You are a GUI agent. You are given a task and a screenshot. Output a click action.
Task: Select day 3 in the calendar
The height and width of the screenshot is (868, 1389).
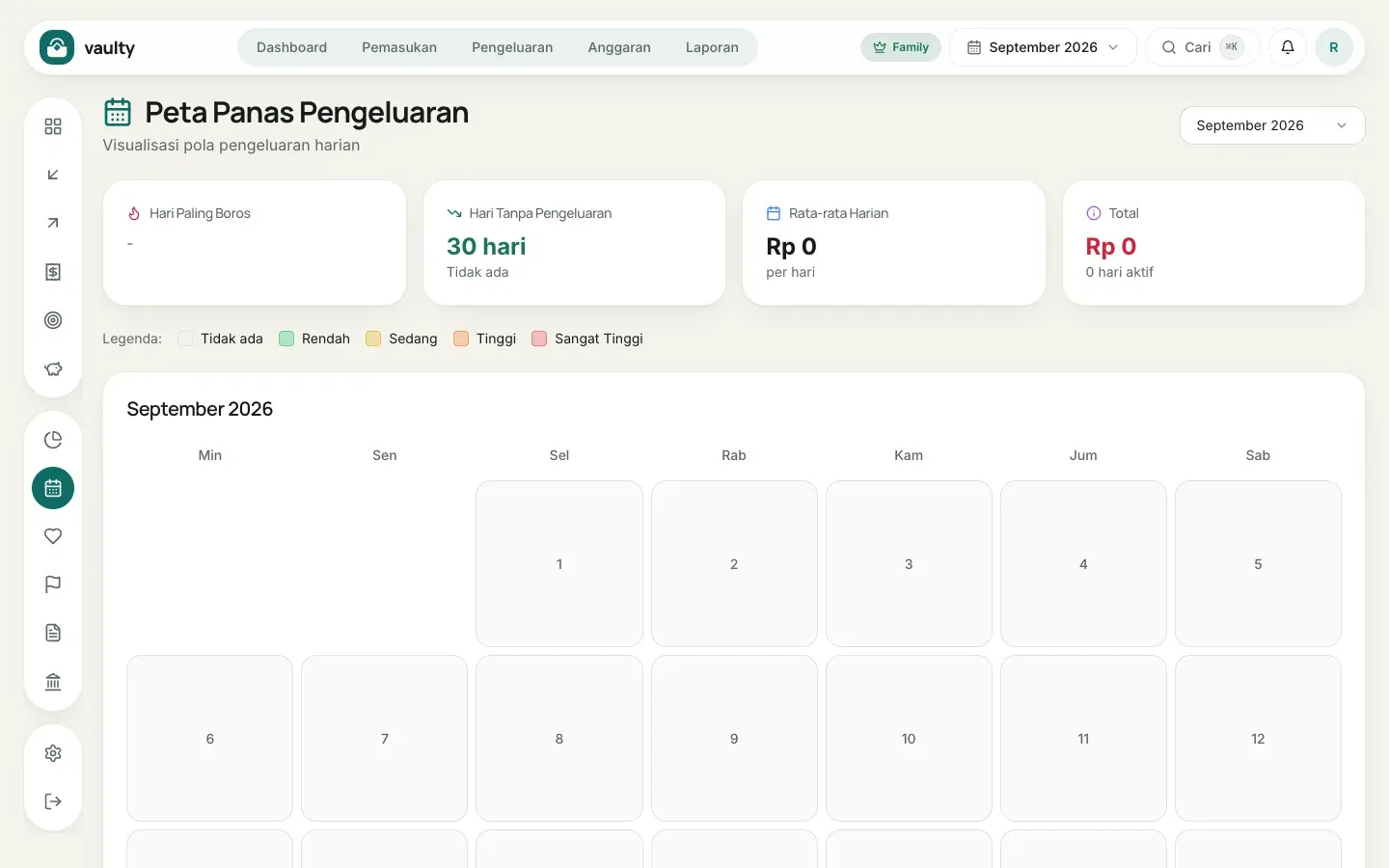click(909, 564)
